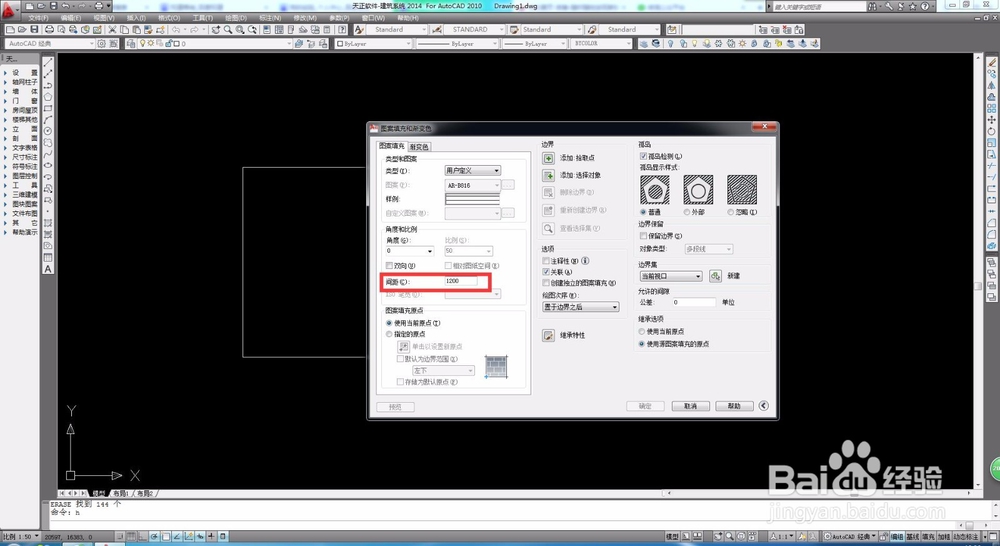Click the Plot printer icon in the standard toolbar
This screenshot has height=546, width=1000.
coord(49,29)
